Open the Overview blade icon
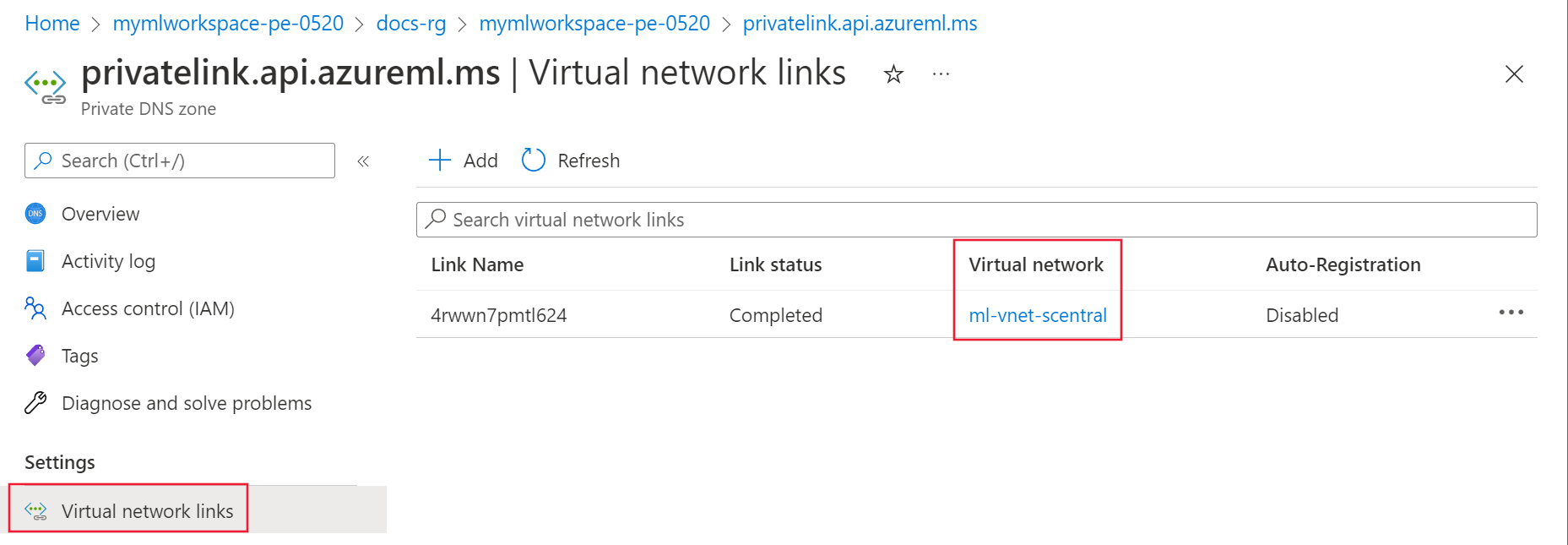 click(x=35, y=214)
